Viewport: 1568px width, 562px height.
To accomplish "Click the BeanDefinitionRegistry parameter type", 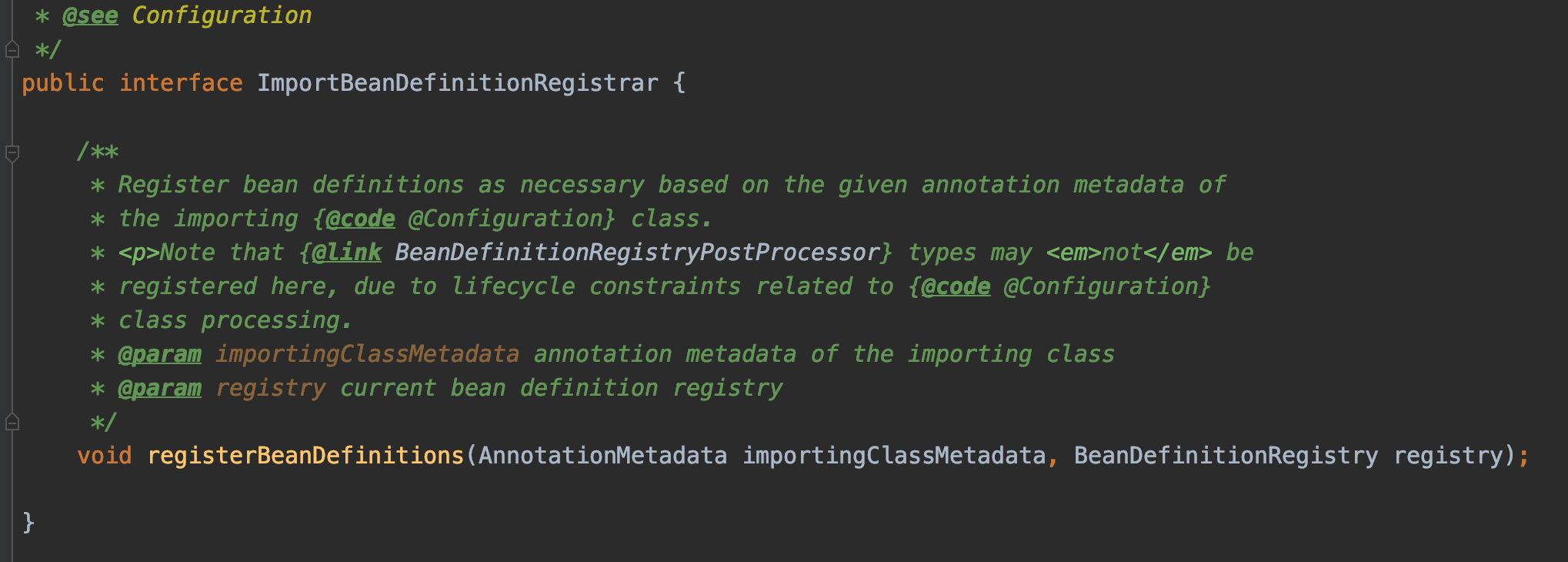I will click(1226, 456).
